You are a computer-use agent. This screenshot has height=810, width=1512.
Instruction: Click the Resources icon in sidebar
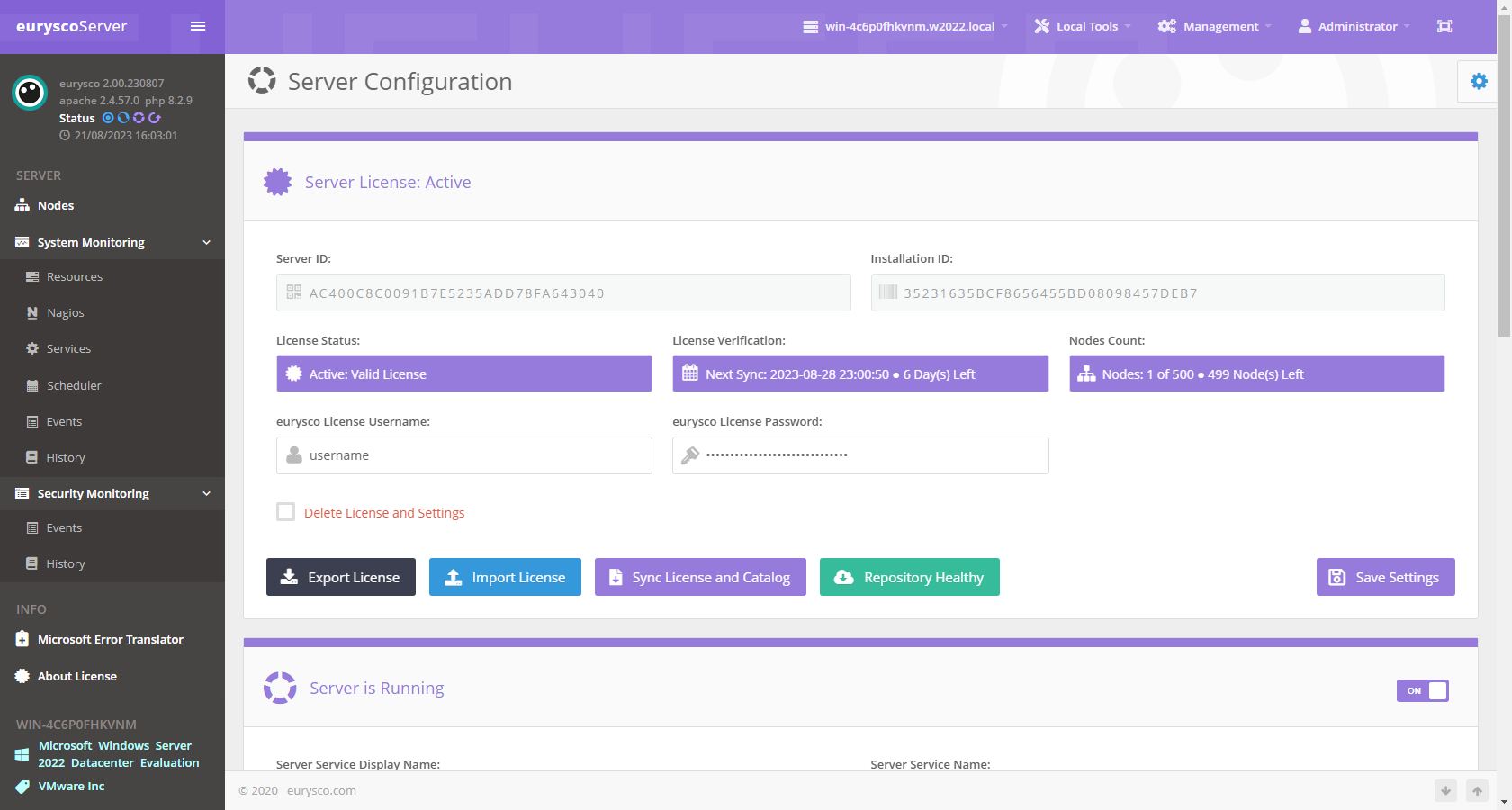tap(32, 276)
